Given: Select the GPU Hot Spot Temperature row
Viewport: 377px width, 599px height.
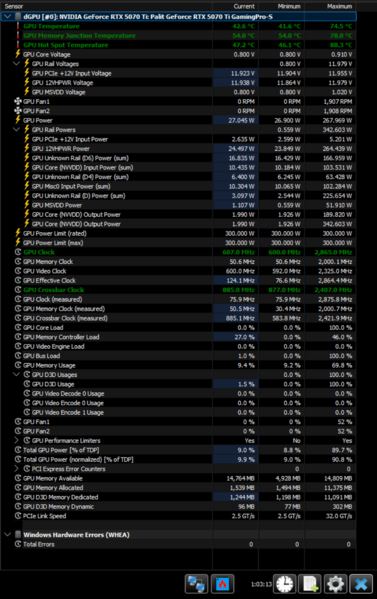Looking at the screenshot, I should click(x=178, y=45).
